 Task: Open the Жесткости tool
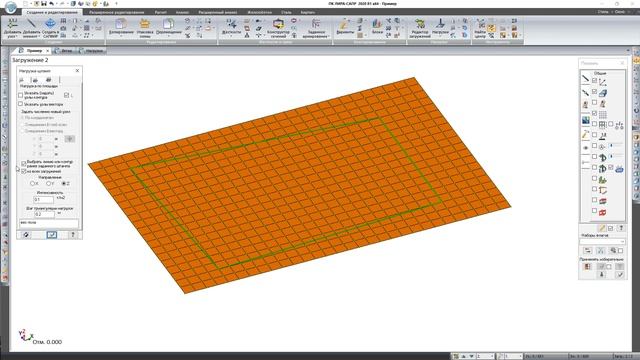[231, 27]
